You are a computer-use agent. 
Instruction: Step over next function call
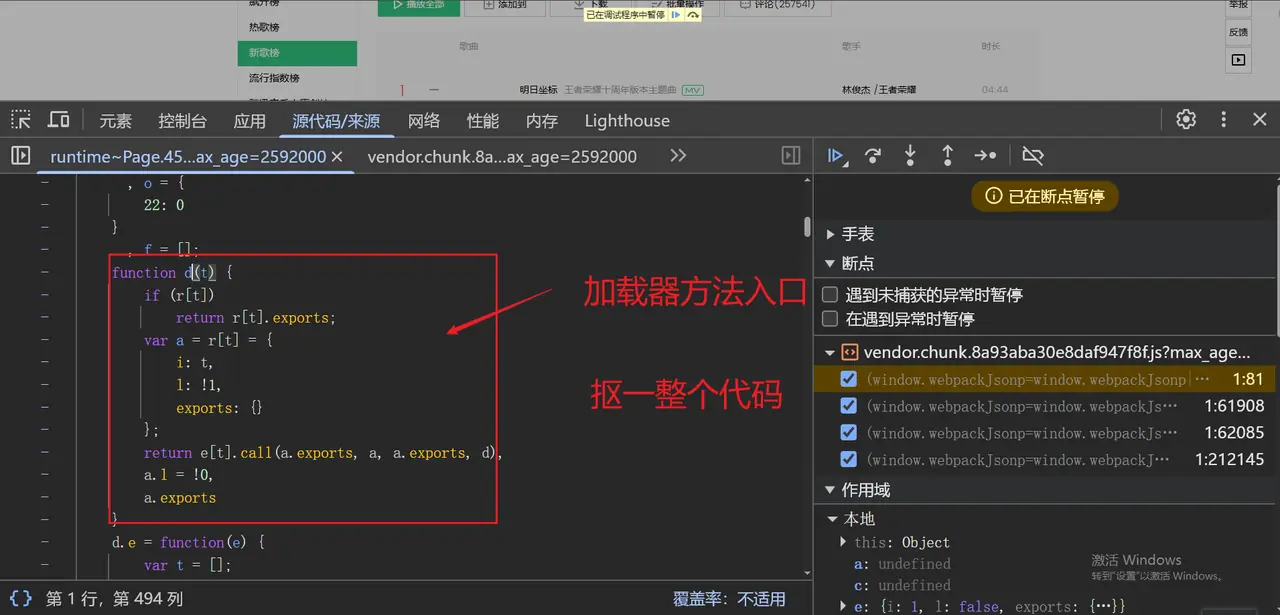[873, 155]
